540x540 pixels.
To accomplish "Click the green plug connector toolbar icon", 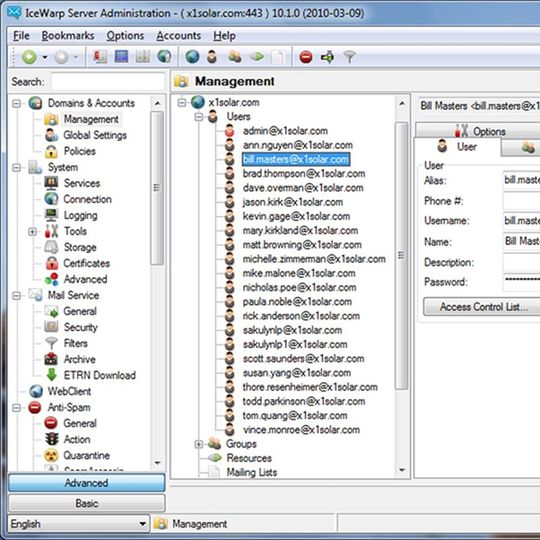I will click(327, 57).
